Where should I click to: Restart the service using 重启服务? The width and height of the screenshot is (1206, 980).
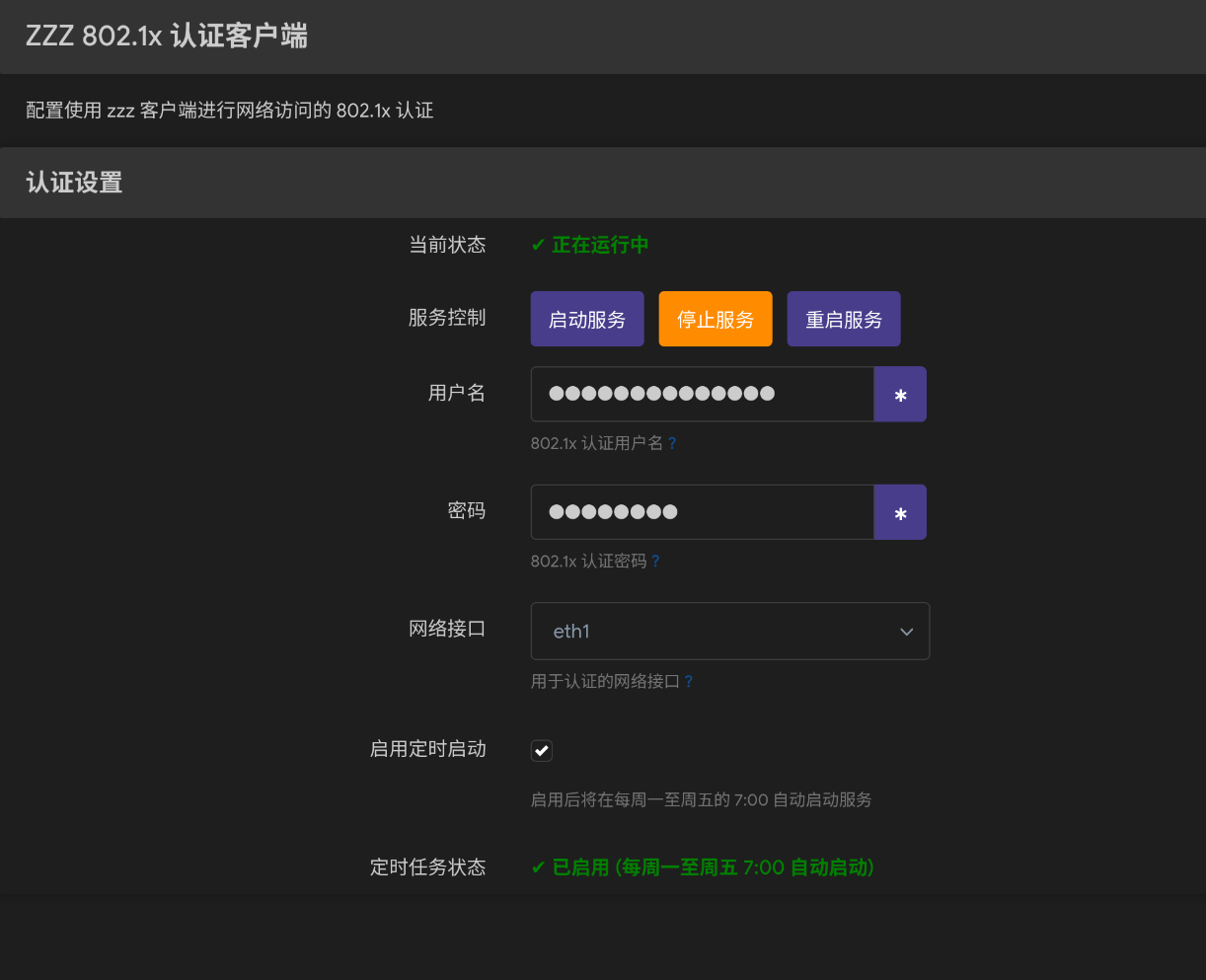click(843, 319)
